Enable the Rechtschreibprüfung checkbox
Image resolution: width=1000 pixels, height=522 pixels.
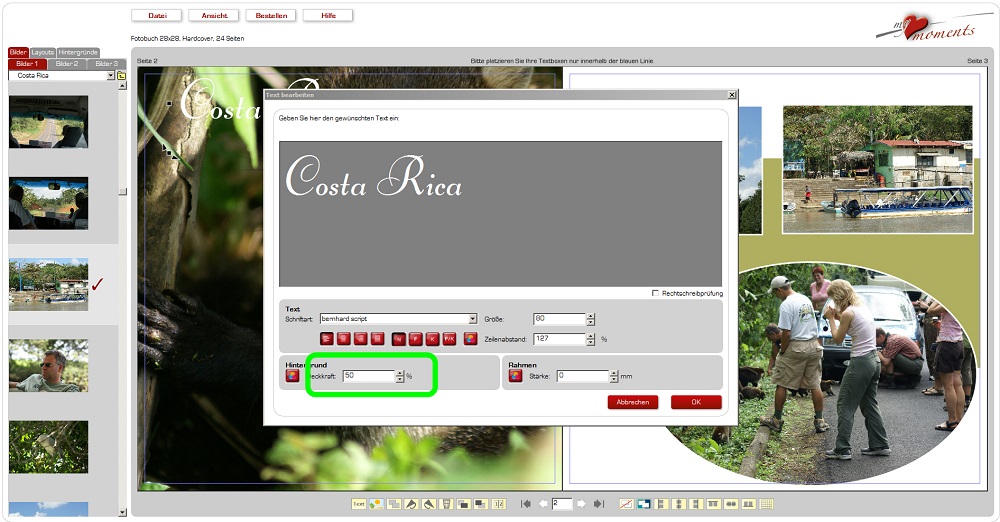click(655, 293)
